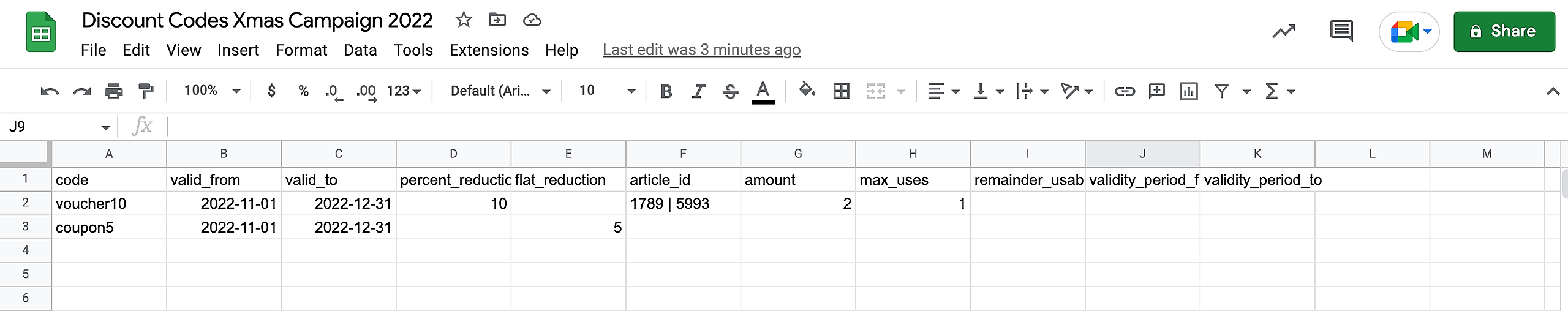Click the formula bar input
This screenshot has height=311, width=1568.
(x=858, y=127)
